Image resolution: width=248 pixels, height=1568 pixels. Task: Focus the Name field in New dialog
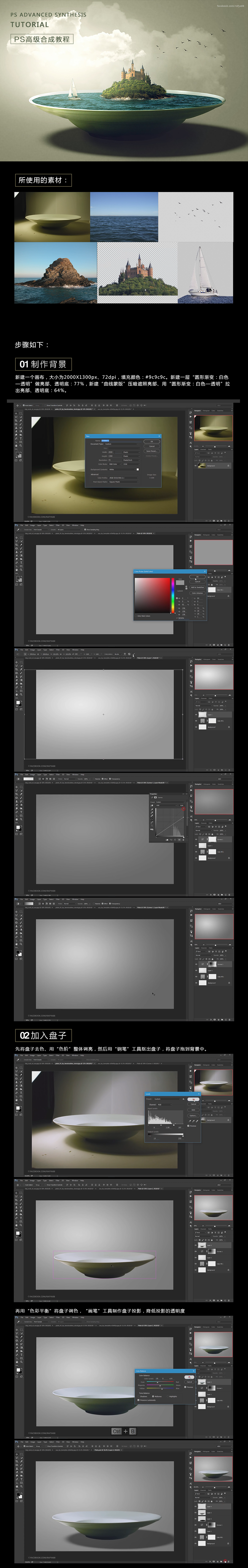tap(121, 441)
